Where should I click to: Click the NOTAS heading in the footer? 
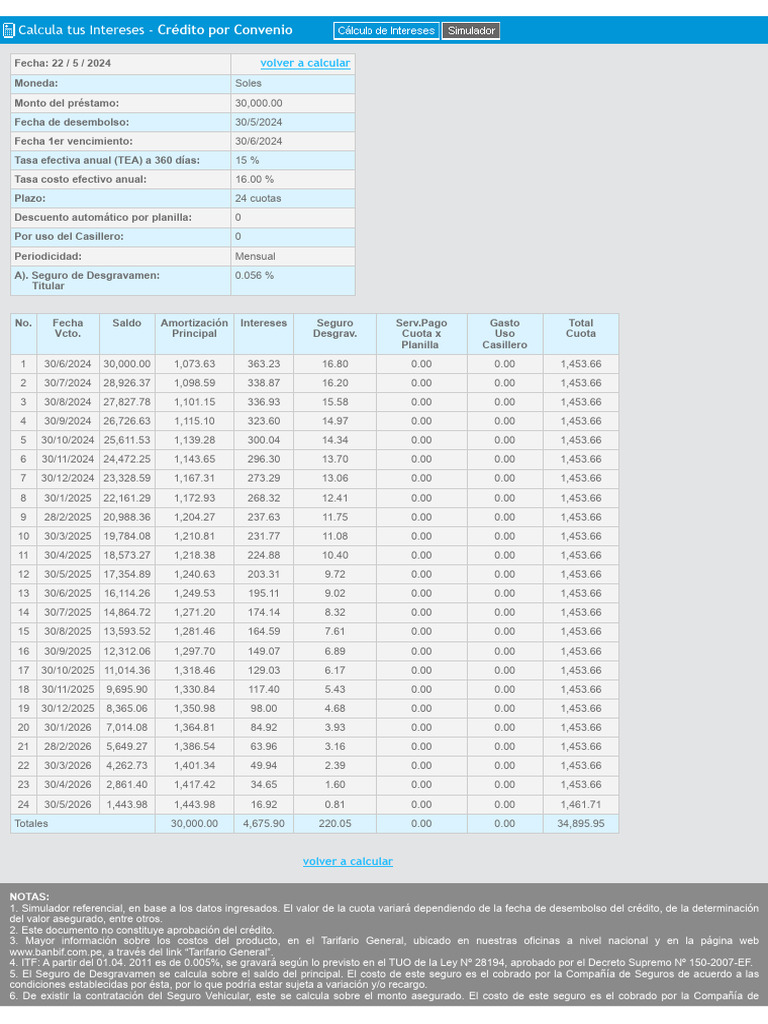(29, 896)
